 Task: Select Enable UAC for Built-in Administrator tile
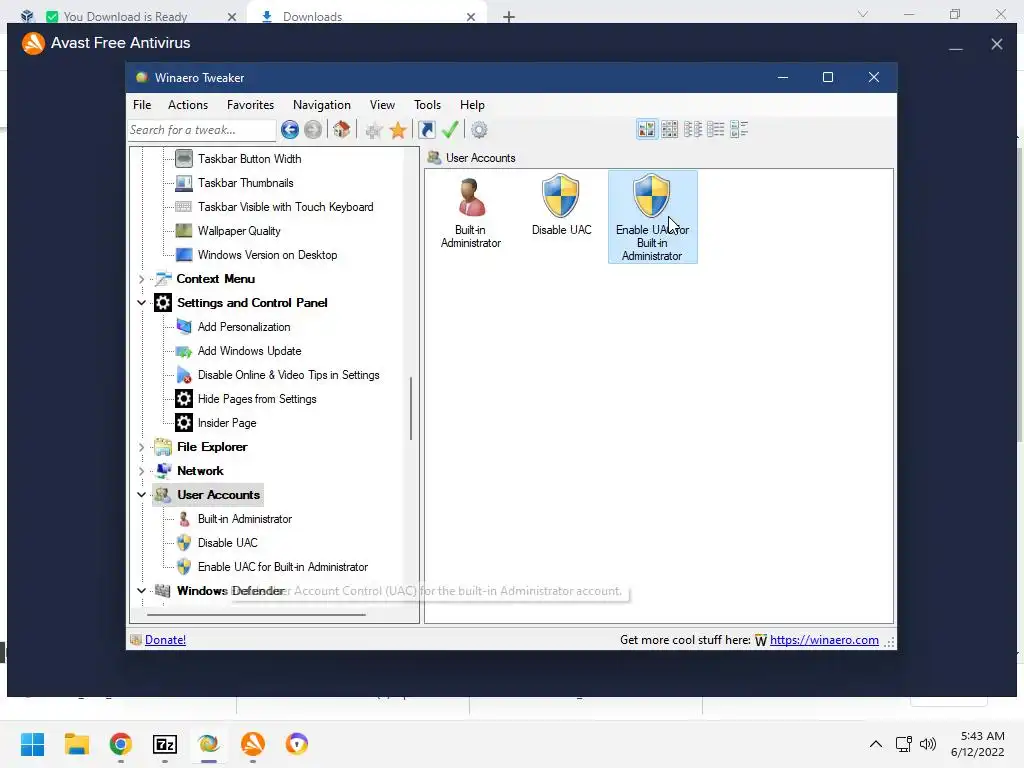(x=652, y=217)
